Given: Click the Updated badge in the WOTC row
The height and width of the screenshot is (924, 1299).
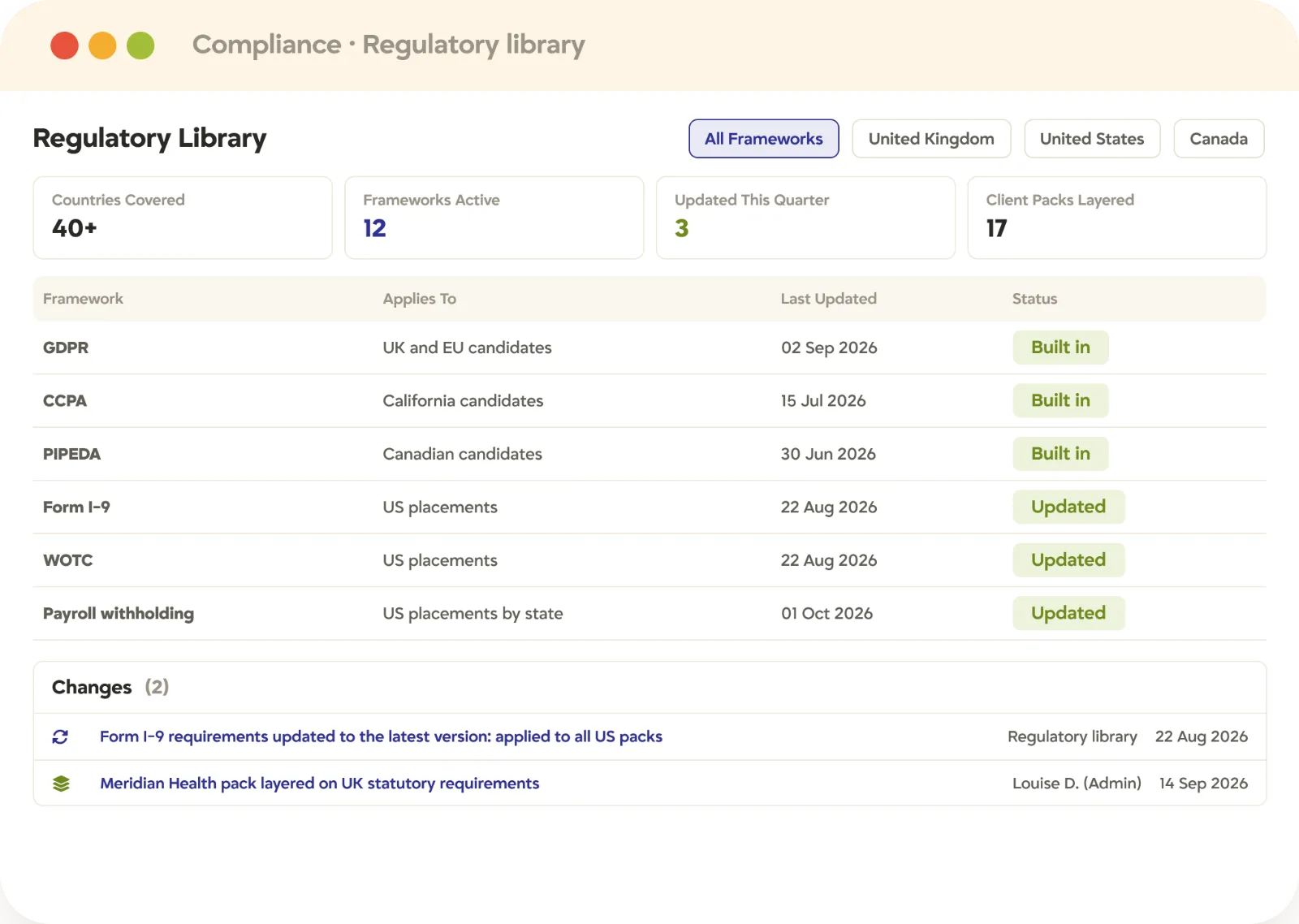Looking at the screenshot, I should 1068,560.
